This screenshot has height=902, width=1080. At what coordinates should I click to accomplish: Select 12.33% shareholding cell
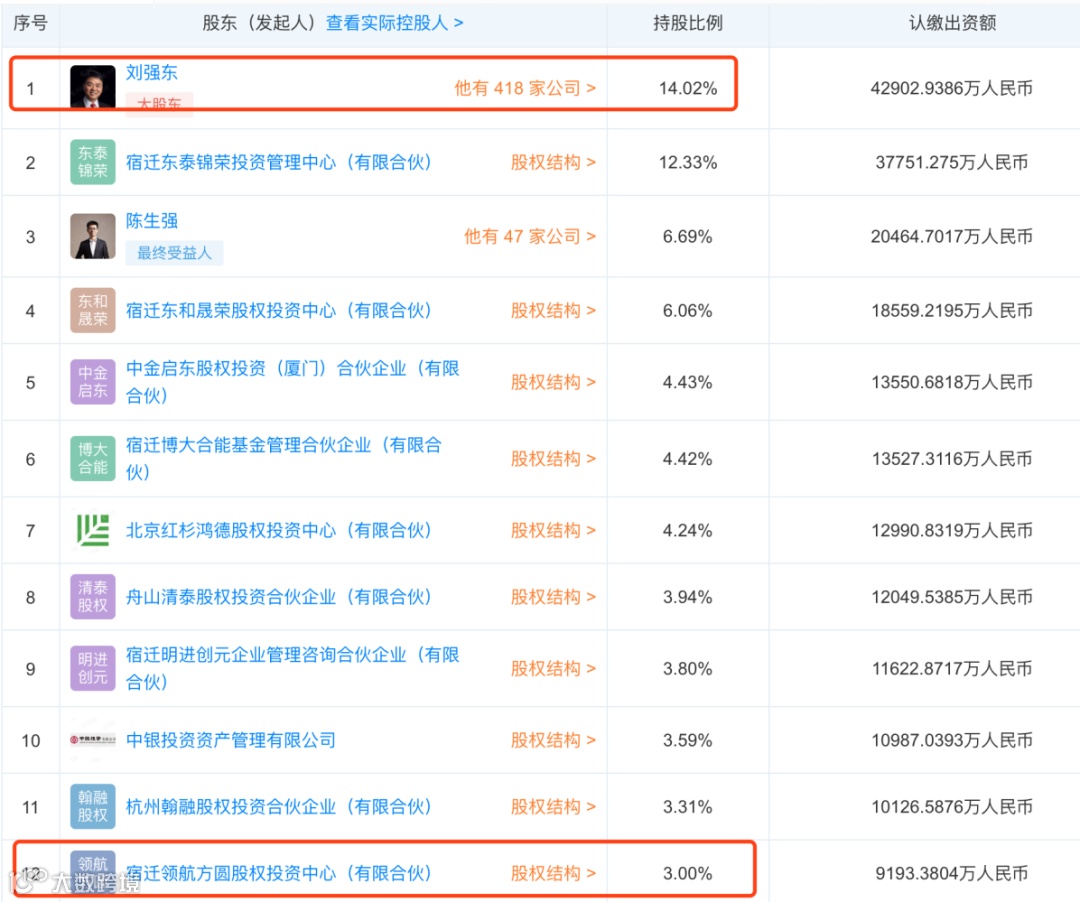[x=688, y=162]
